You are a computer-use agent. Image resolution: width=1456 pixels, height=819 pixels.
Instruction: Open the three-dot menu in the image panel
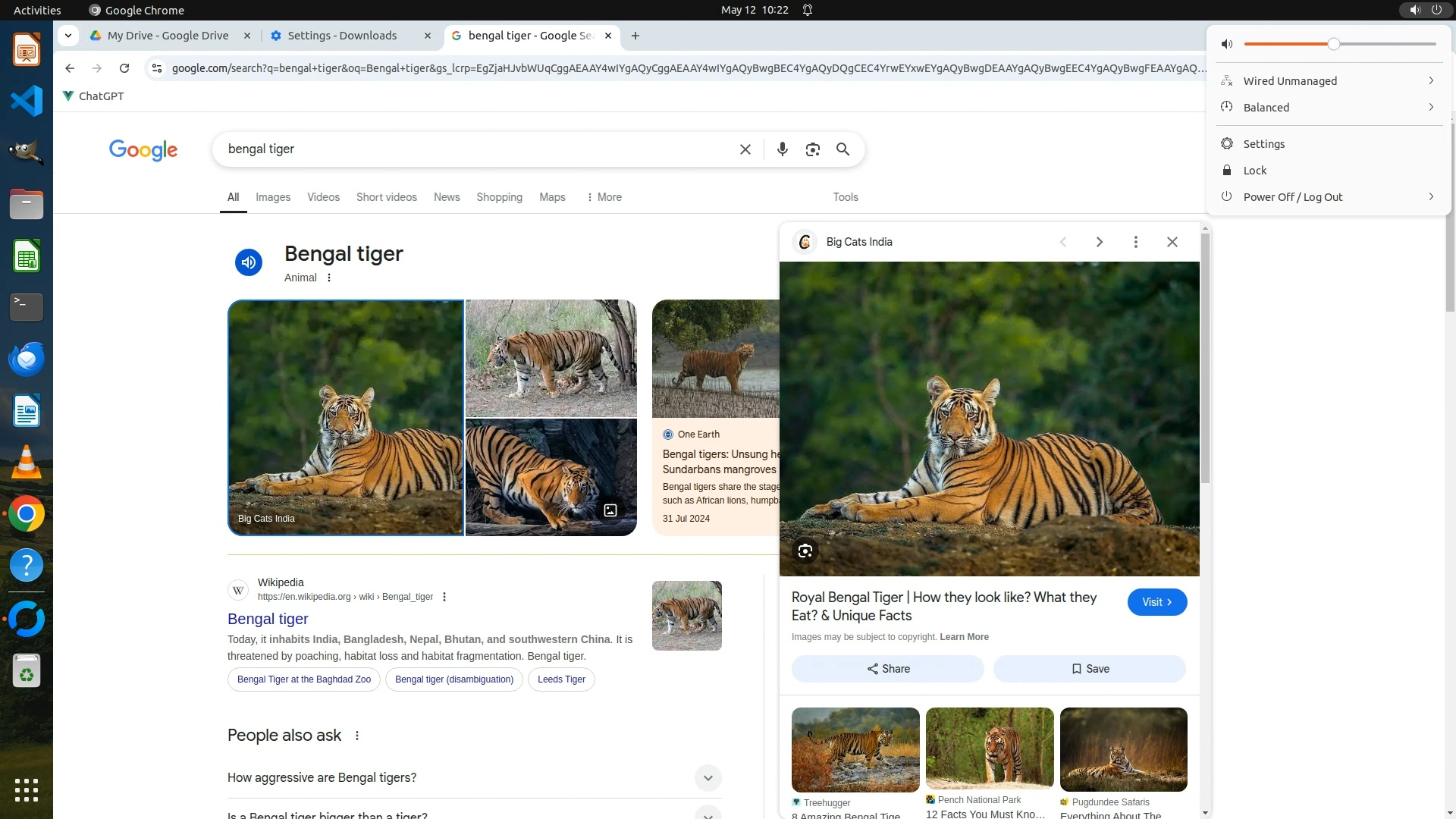(x=1135, y=242)
